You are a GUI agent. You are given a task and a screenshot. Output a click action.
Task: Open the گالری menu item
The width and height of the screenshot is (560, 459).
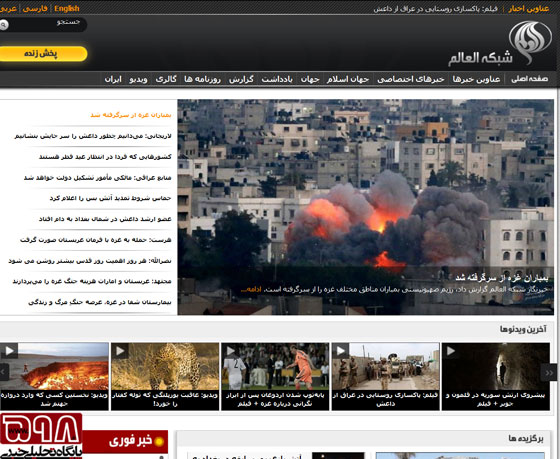[x=166, y=79]
